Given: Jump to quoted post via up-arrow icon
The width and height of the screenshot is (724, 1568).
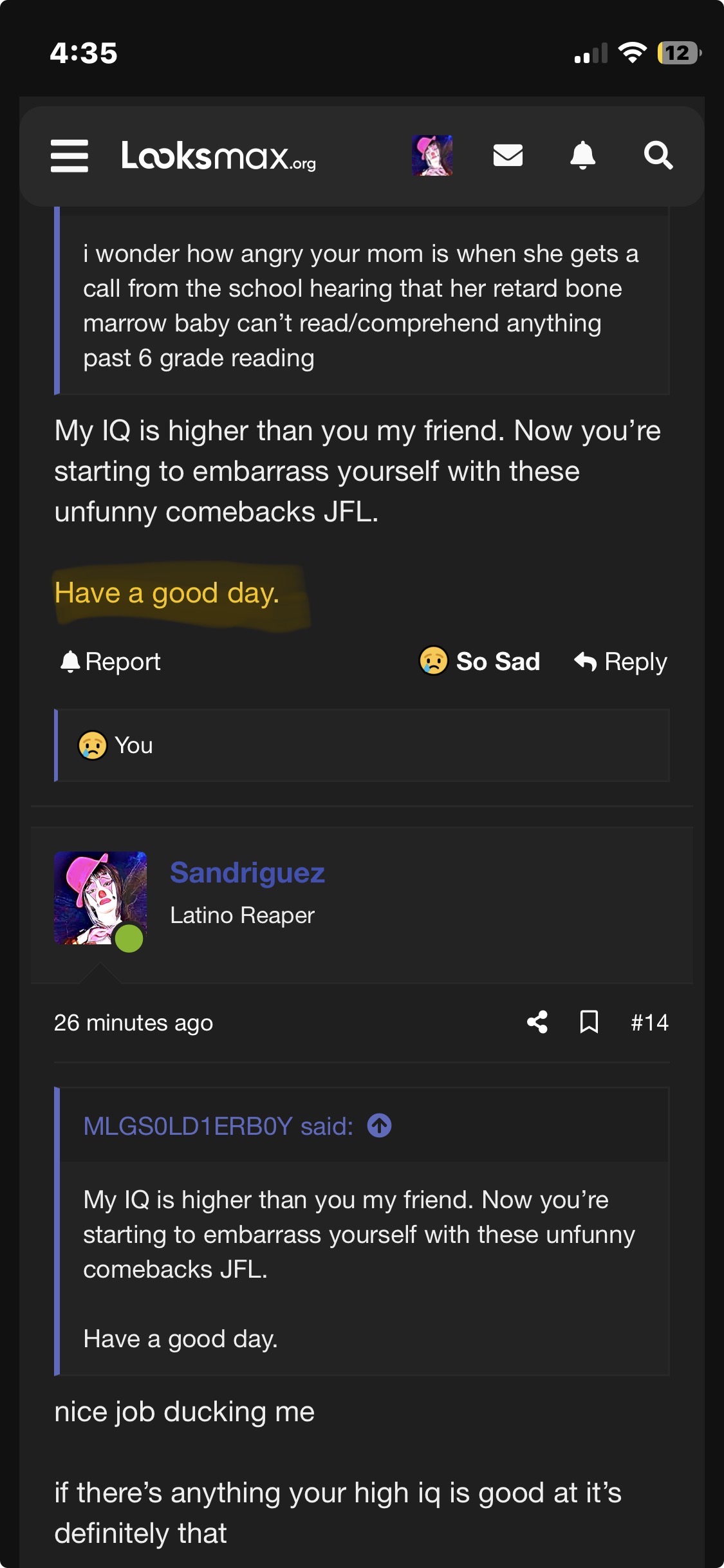Looking at the screenshot, I should click(x=379, y=1126).
